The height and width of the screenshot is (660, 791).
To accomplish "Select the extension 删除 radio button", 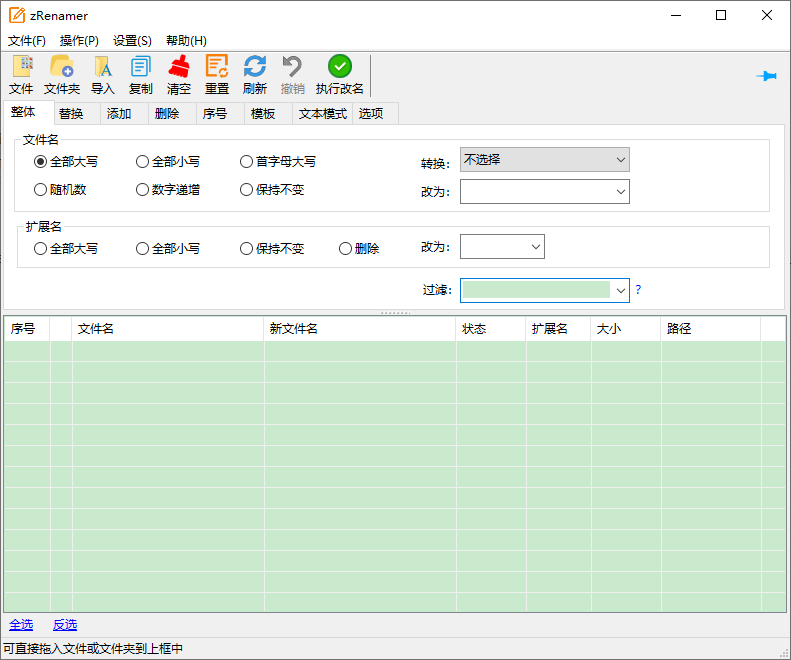I will (x=346, y=248).
